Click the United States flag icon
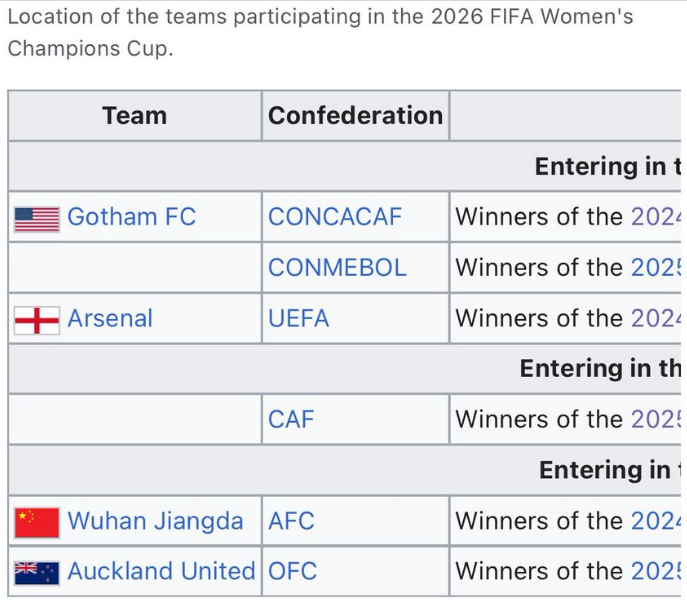 point(37,219)
